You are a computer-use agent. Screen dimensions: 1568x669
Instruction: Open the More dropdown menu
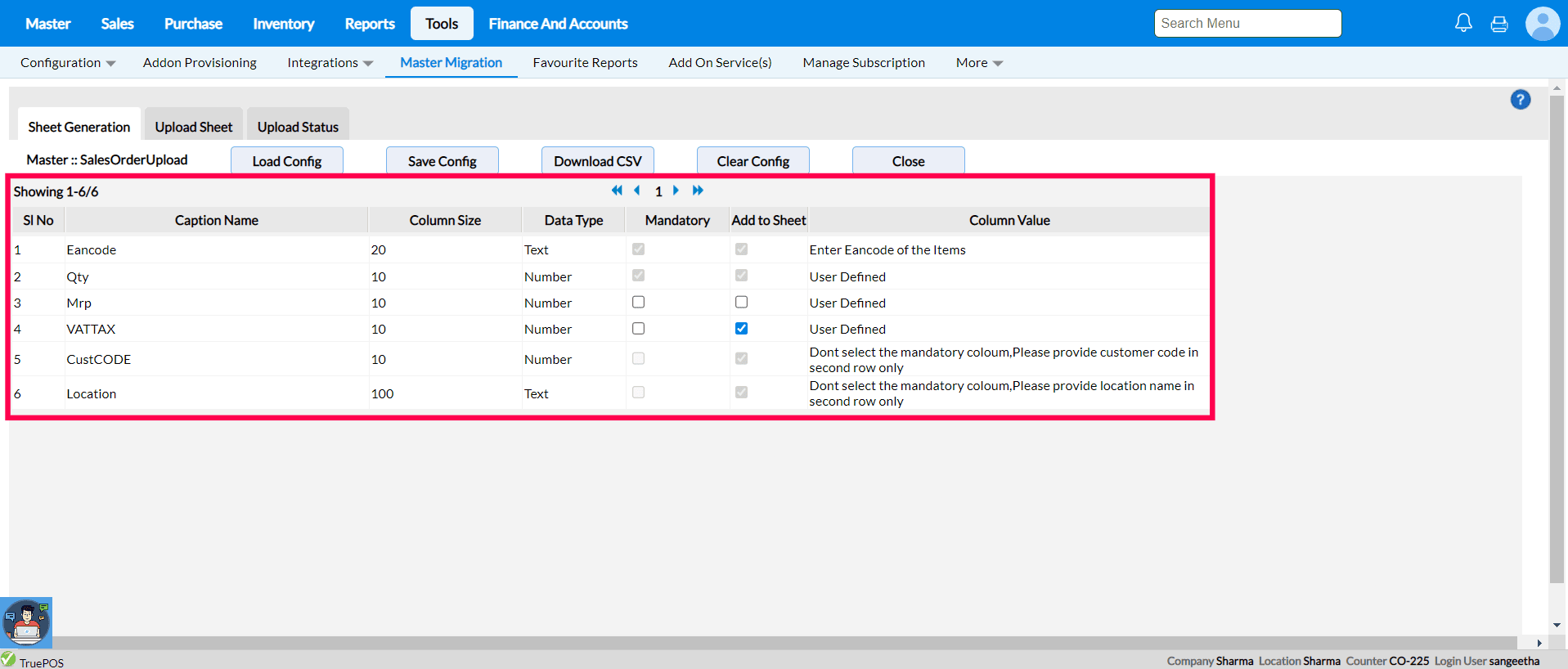(x=978, y=63)
